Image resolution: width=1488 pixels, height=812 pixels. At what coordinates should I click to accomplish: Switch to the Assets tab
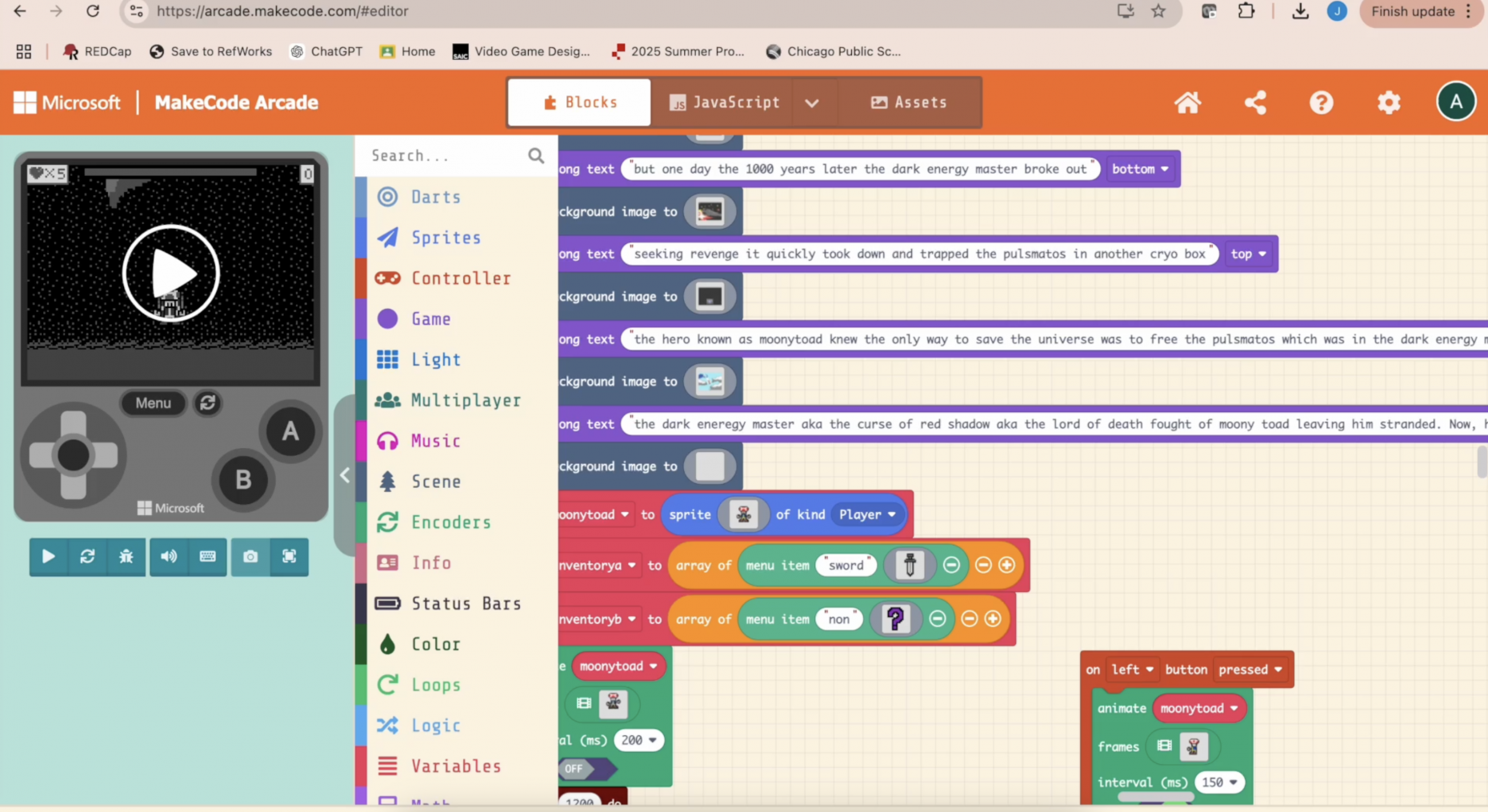(909, 102)
